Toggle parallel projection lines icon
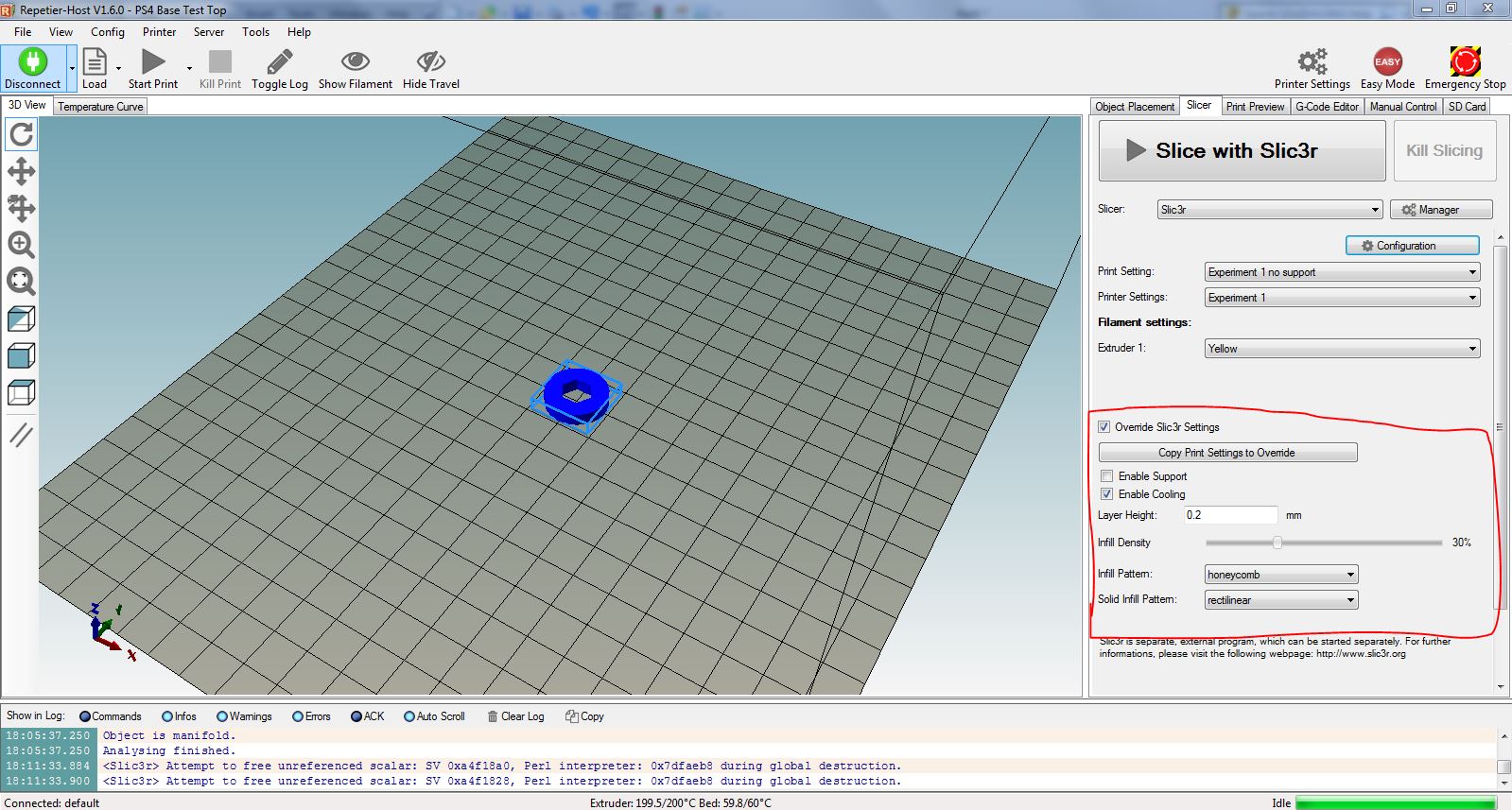Viewport: 1512px width, 810px height. [21, 435]
